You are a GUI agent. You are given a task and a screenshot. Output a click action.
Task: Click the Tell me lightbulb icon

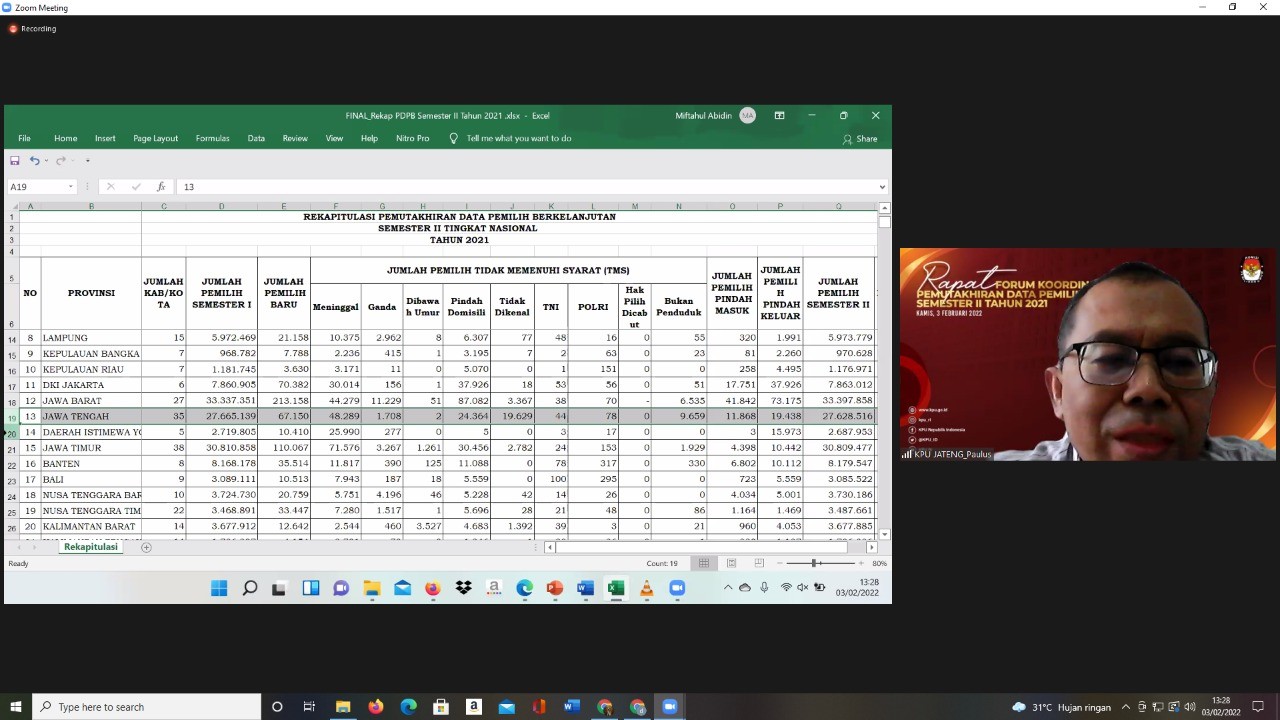pos(454,138)
